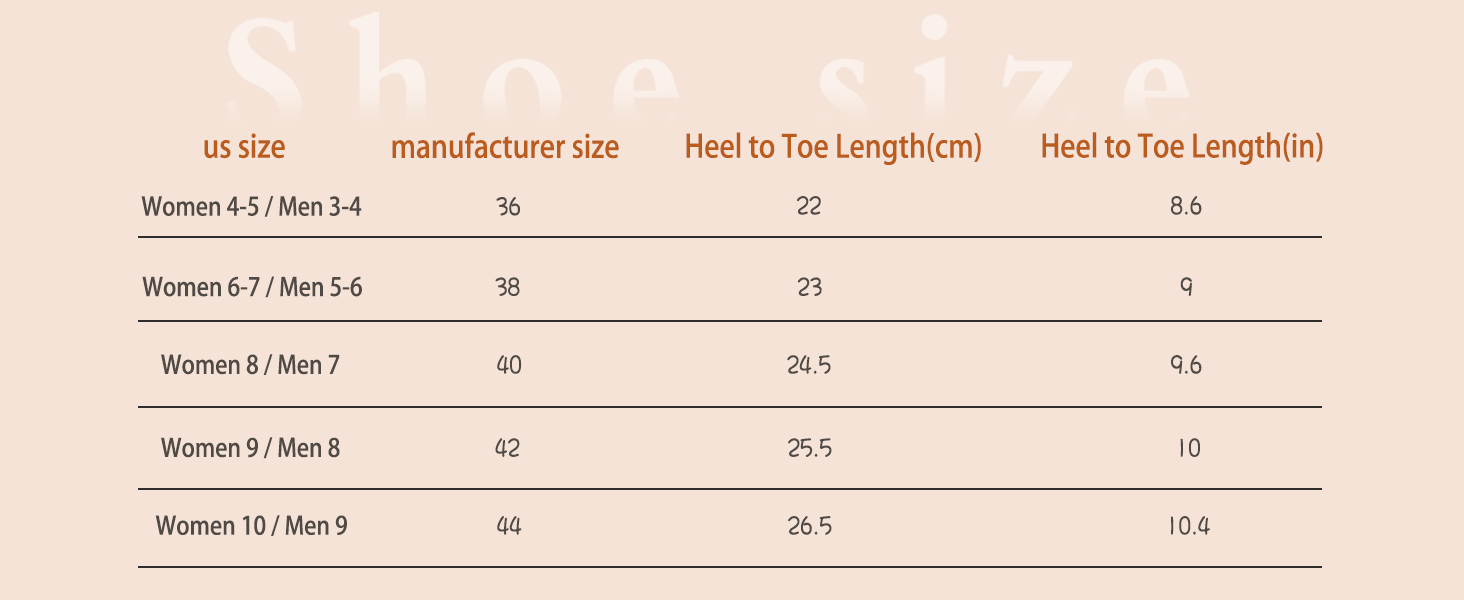Click the 10.4 inch length value
Image resolution: width=1464 pixels, height=600 pixels.
click(x=1188, y=525)
